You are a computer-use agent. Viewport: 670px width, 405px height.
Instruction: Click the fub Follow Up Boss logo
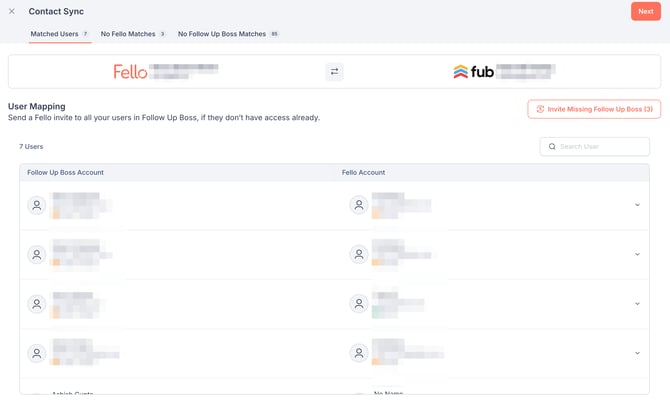coord(473,72)
